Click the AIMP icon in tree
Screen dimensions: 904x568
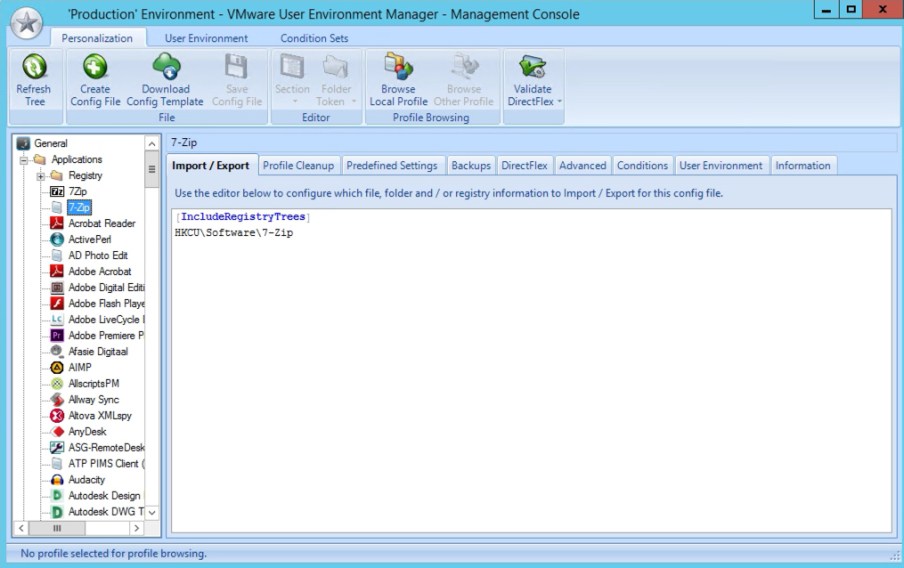56,367
